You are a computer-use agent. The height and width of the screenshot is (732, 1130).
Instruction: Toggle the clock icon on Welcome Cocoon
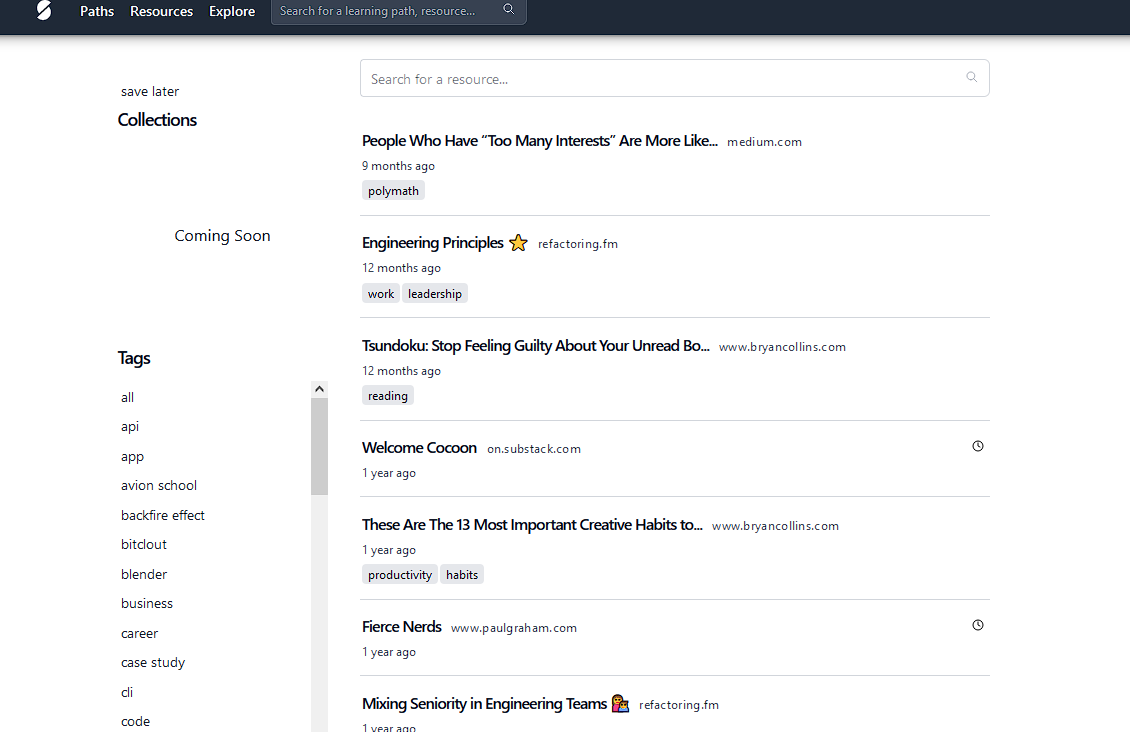[977, 445]
